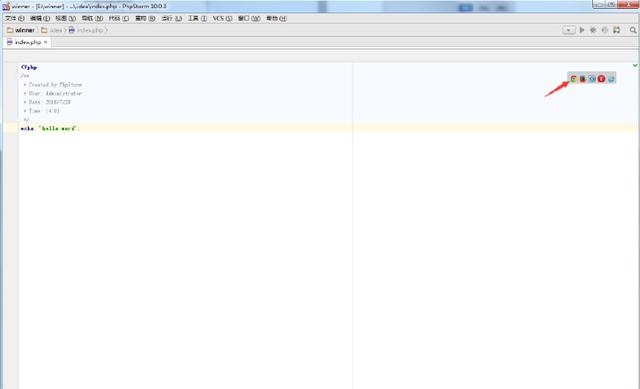Click index.php file breadcrumb
Screen dimensions: 640x389
pyautogui.click(x=86, y=30)
